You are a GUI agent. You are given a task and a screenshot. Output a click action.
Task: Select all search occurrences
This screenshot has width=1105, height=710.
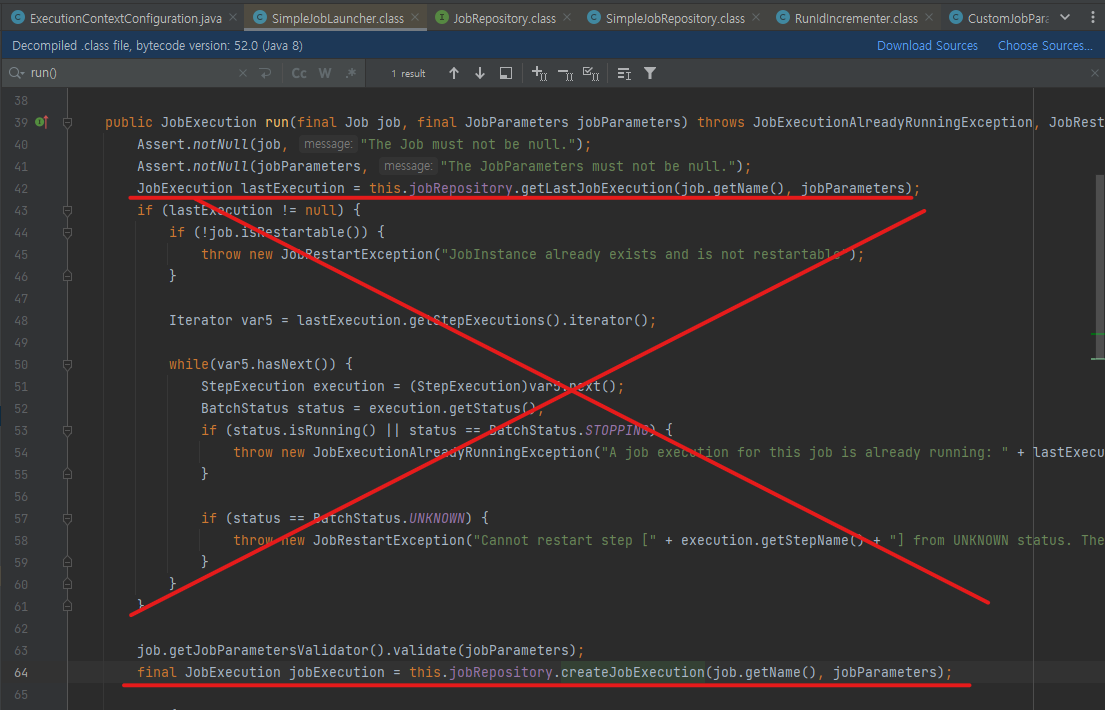(591, 73)
